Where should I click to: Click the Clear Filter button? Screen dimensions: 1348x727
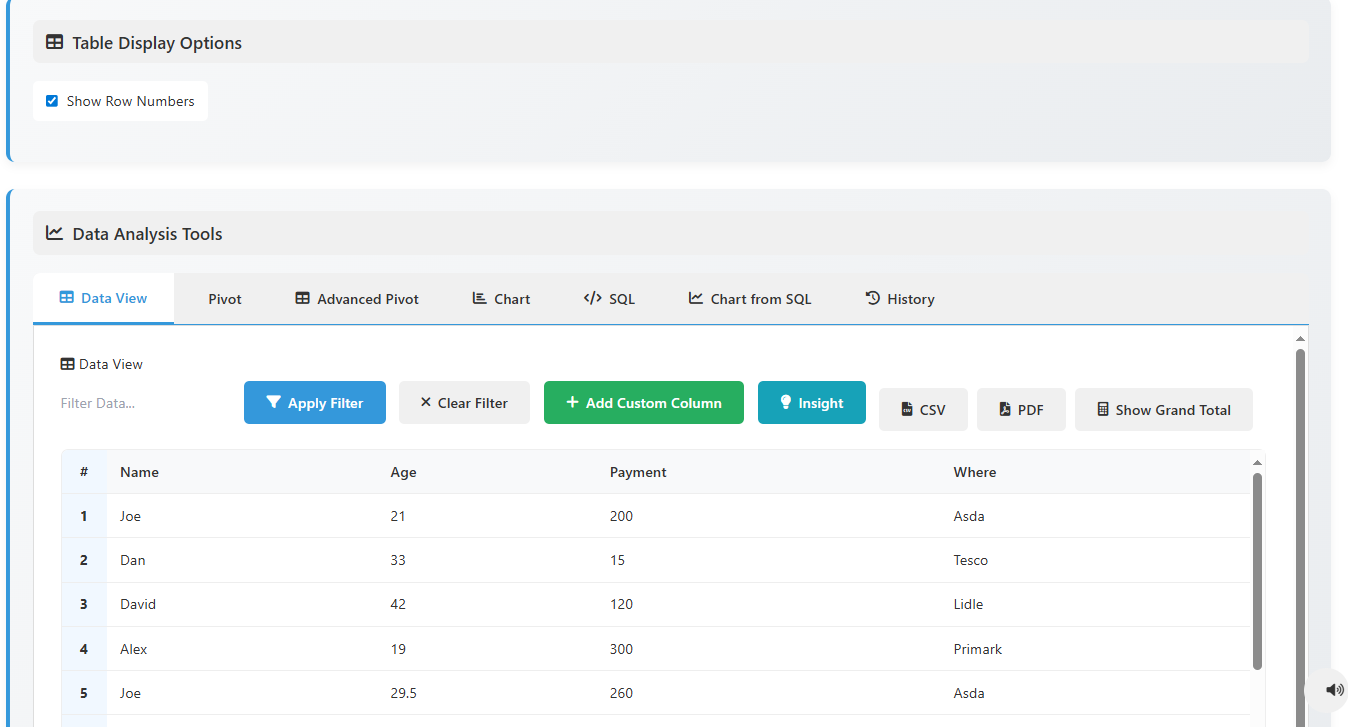tap(464, 402)
